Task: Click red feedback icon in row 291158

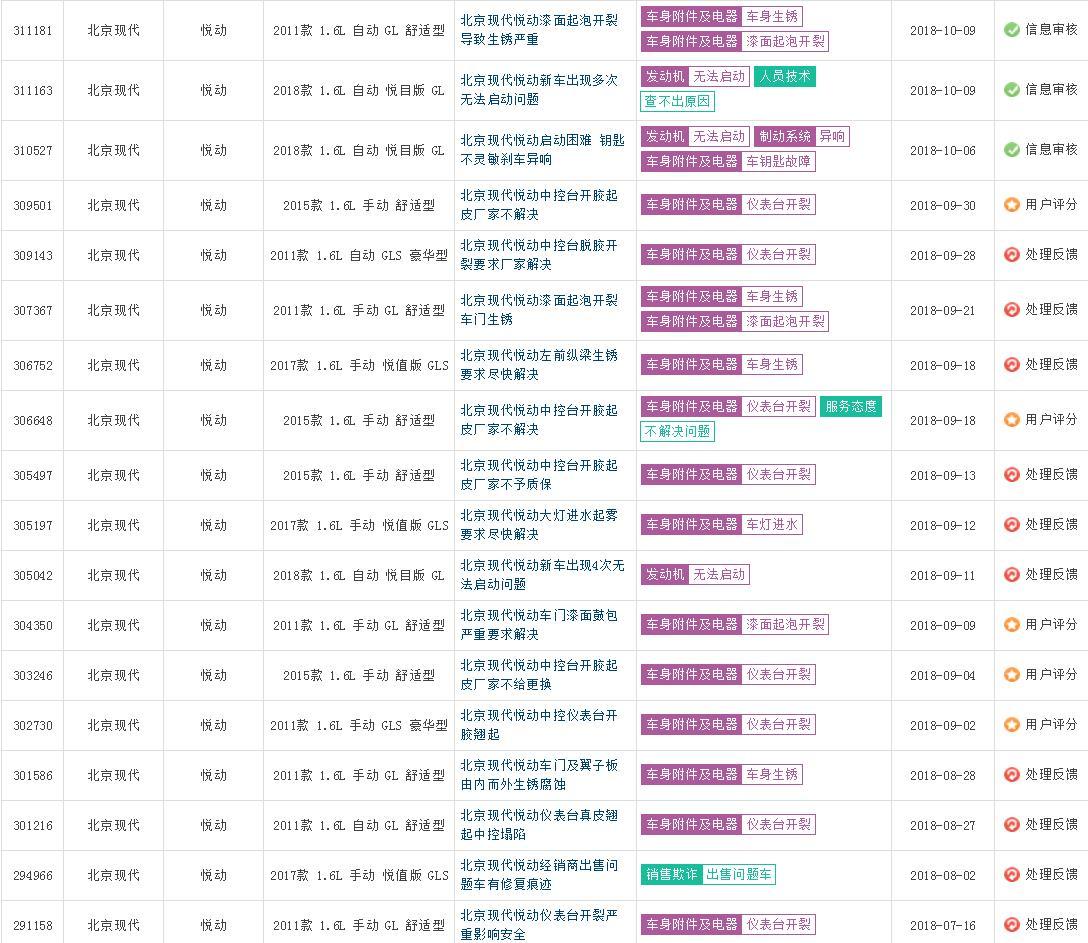Action: tap(1012, 924)
